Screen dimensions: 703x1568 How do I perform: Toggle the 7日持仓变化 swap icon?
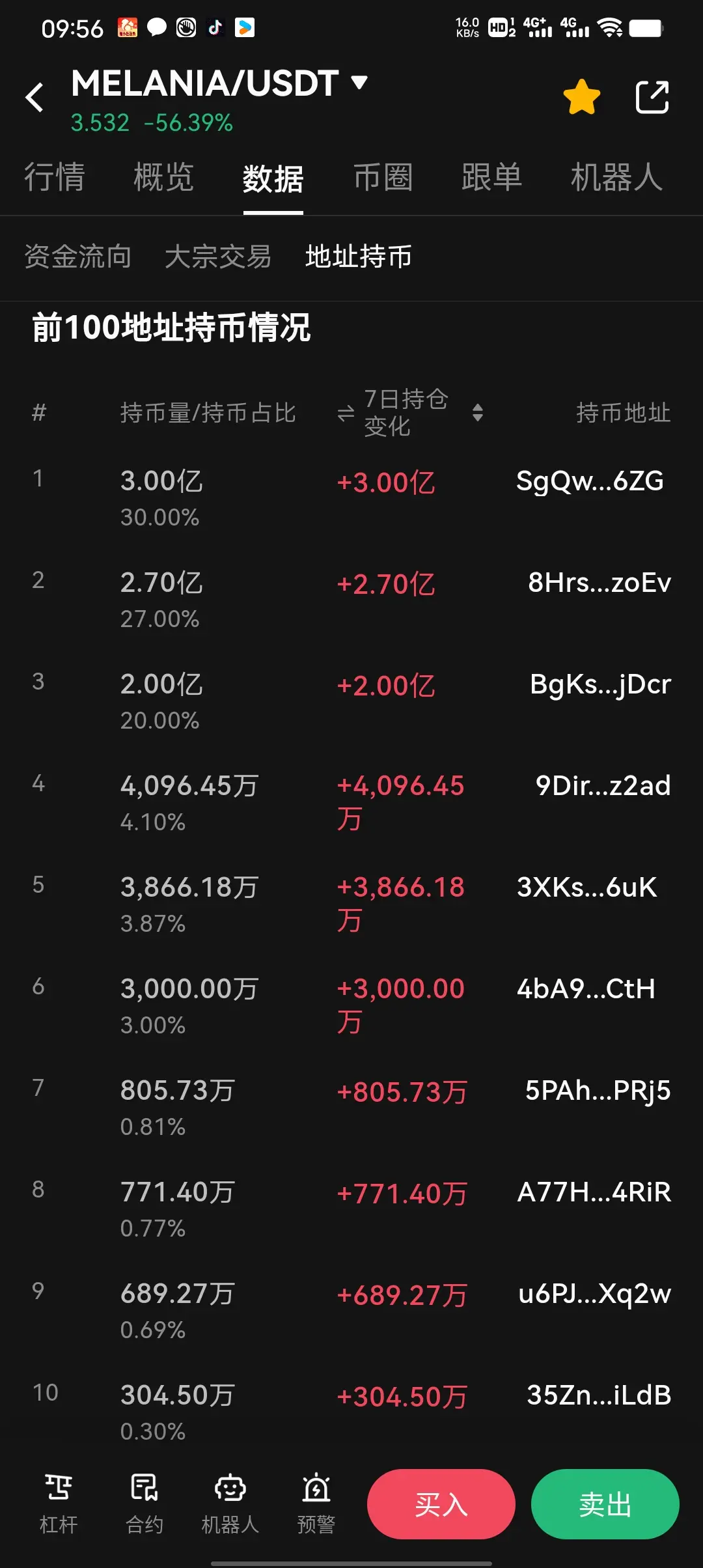click(346, 413)
